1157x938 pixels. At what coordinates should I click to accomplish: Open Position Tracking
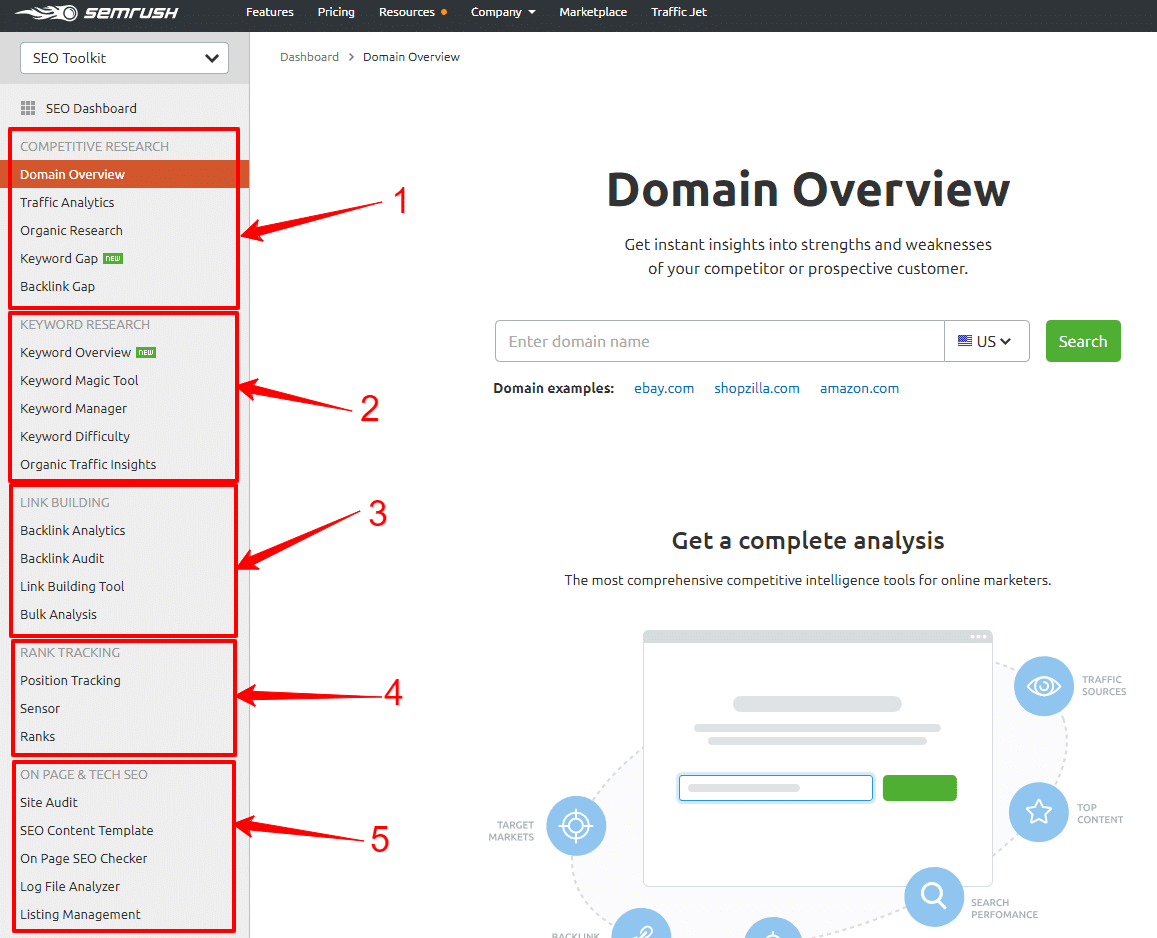pos(70,680)
